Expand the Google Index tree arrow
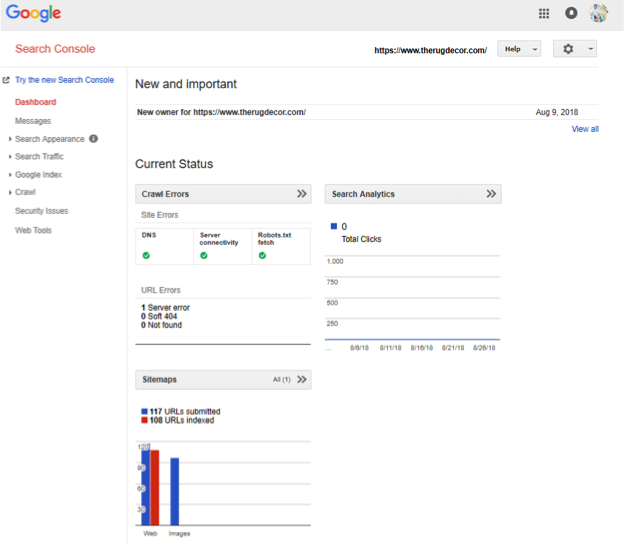This screenshot has height=546, width=624. coord(10,175)
